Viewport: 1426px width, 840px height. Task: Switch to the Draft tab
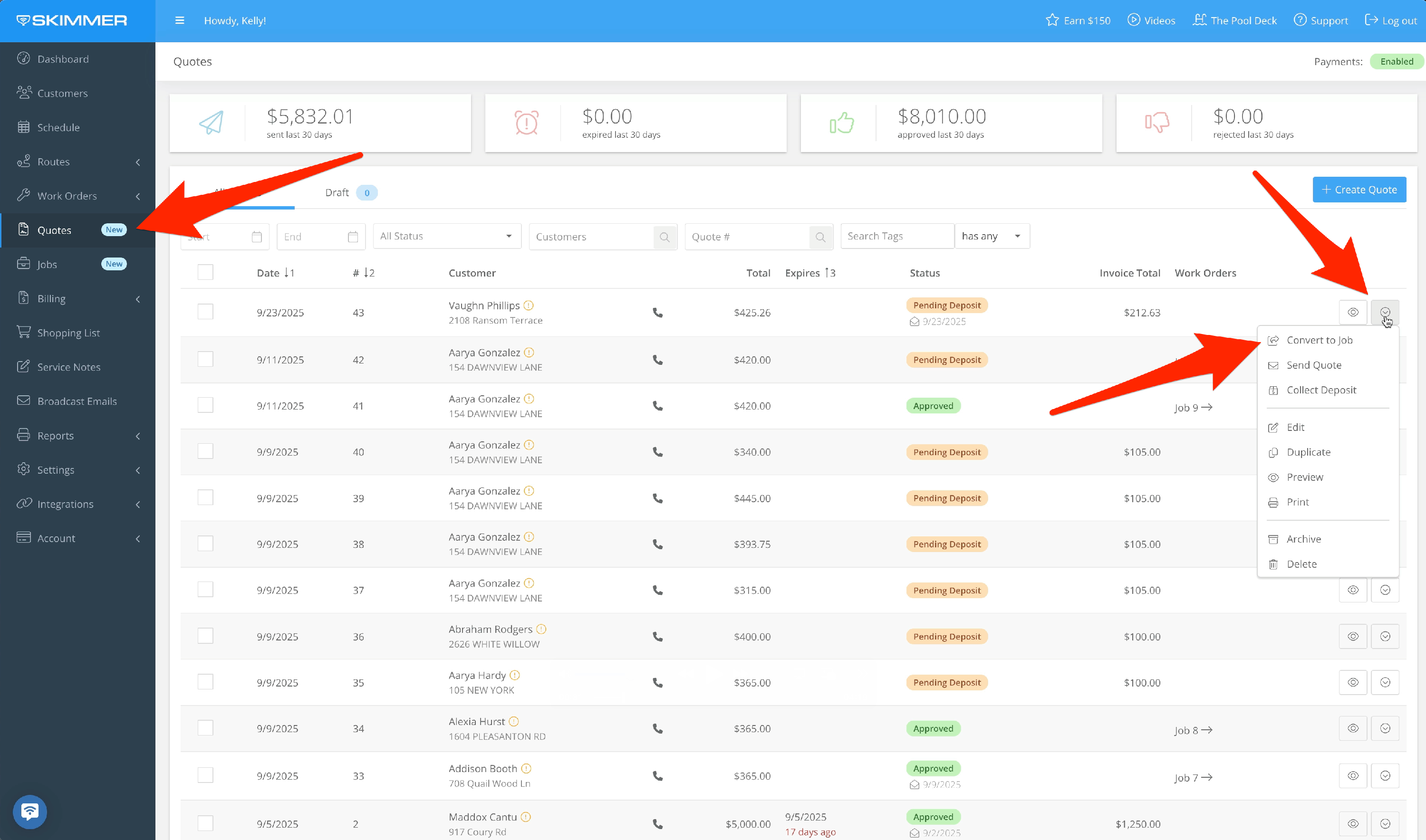(x=337, y=193)
